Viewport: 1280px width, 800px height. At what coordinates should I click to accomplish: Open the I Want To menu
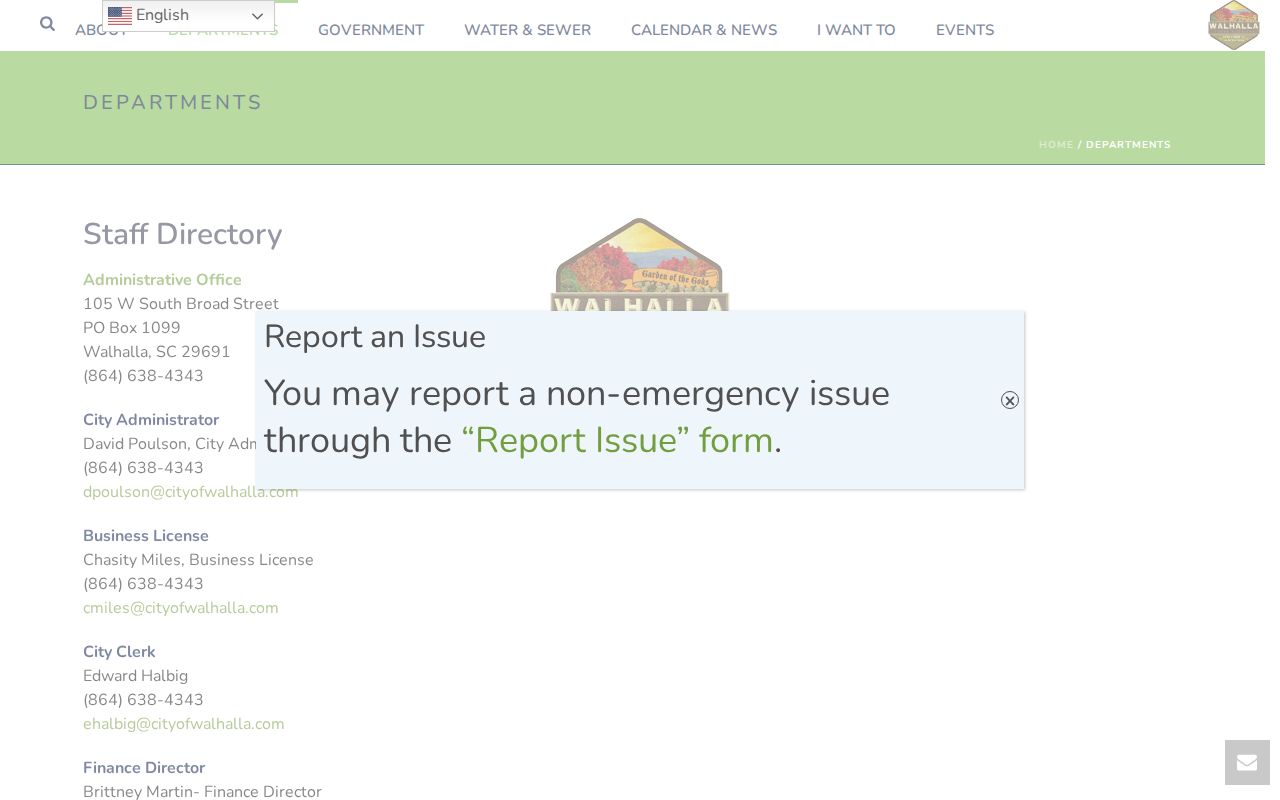click(x=856, y=30)
